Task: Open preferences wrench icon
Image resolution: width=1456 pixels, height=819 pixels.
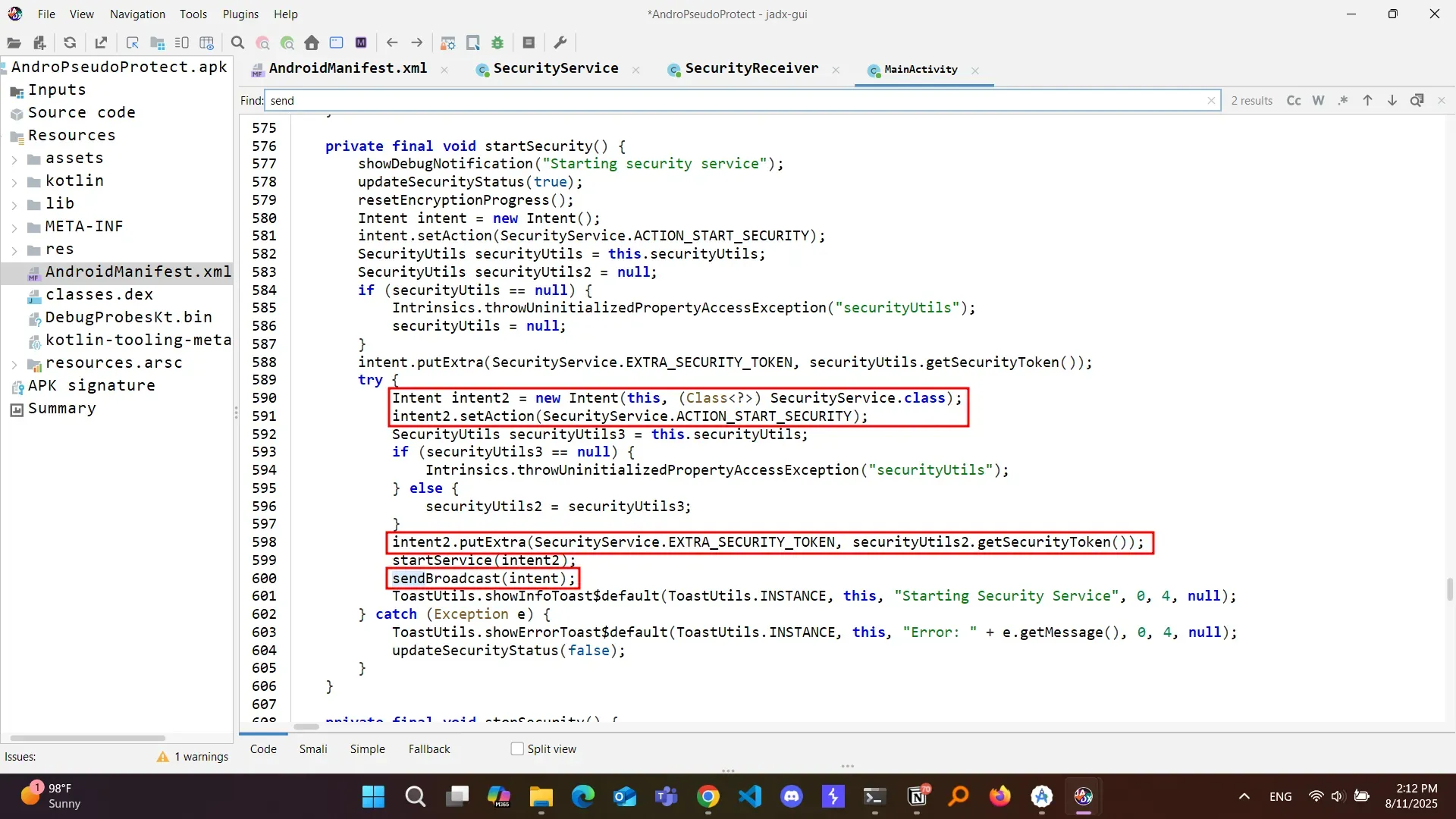Action: click(x=560, y=43)
